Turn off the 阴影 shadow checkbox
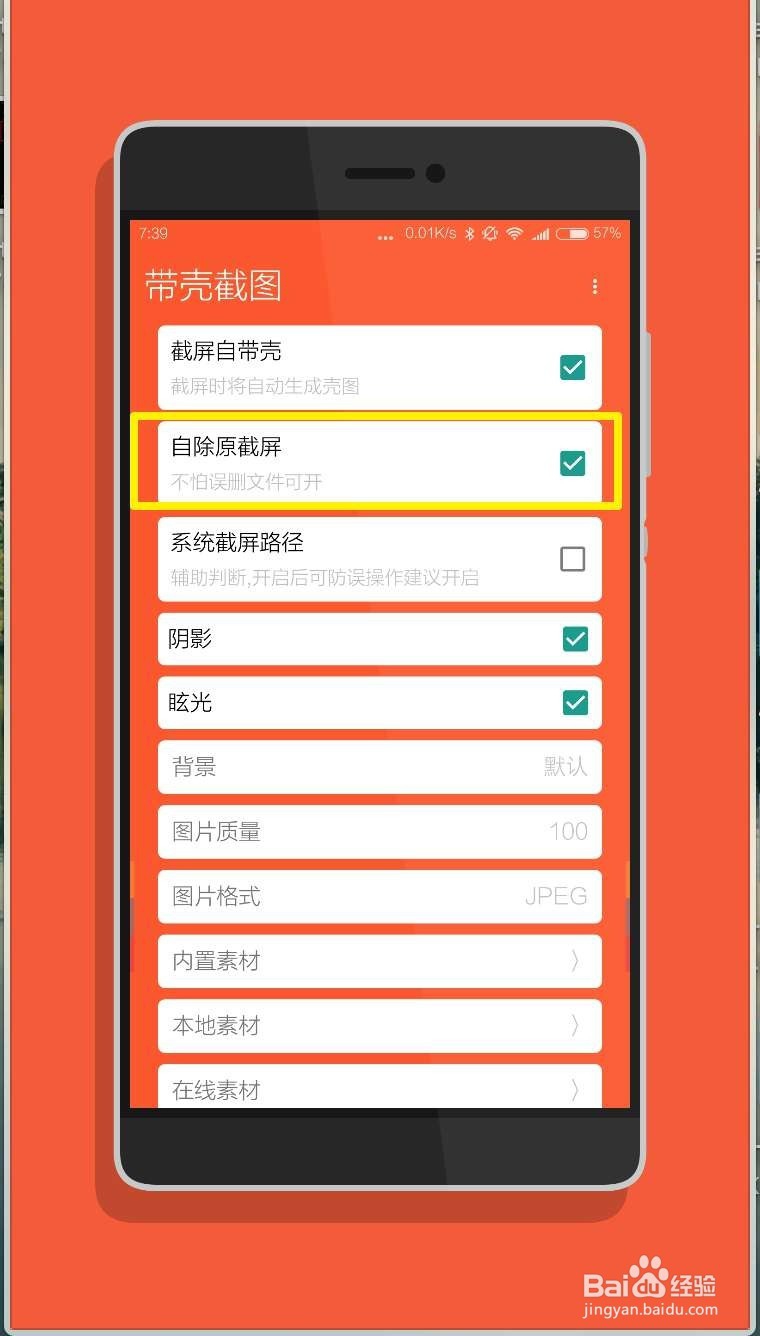This screenshot has width=760, height=1336. (575, 639)
